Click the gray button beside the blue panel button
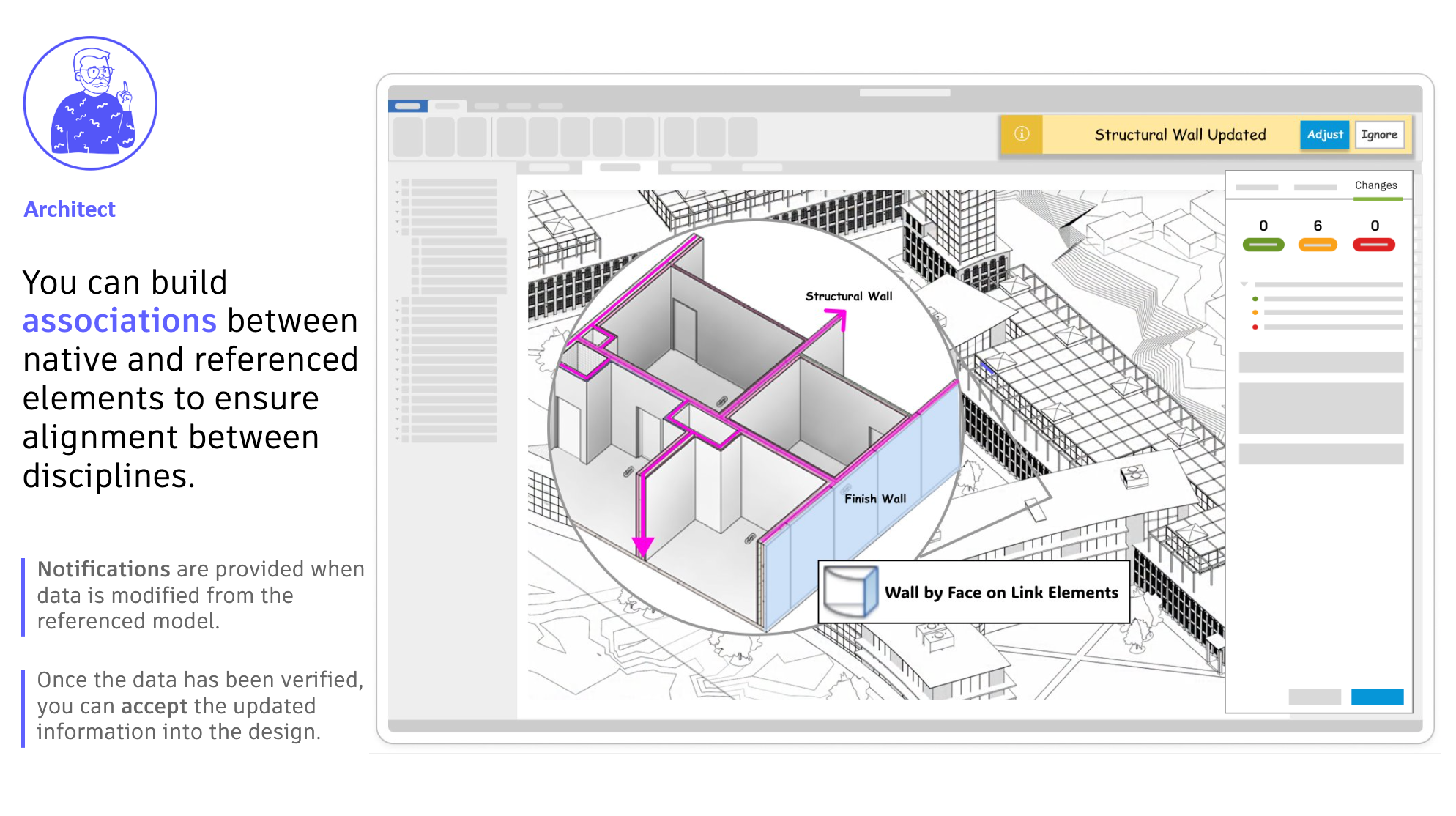Screen dimensions: 1456x816 pyautogui.click(x=1315, y=697)
